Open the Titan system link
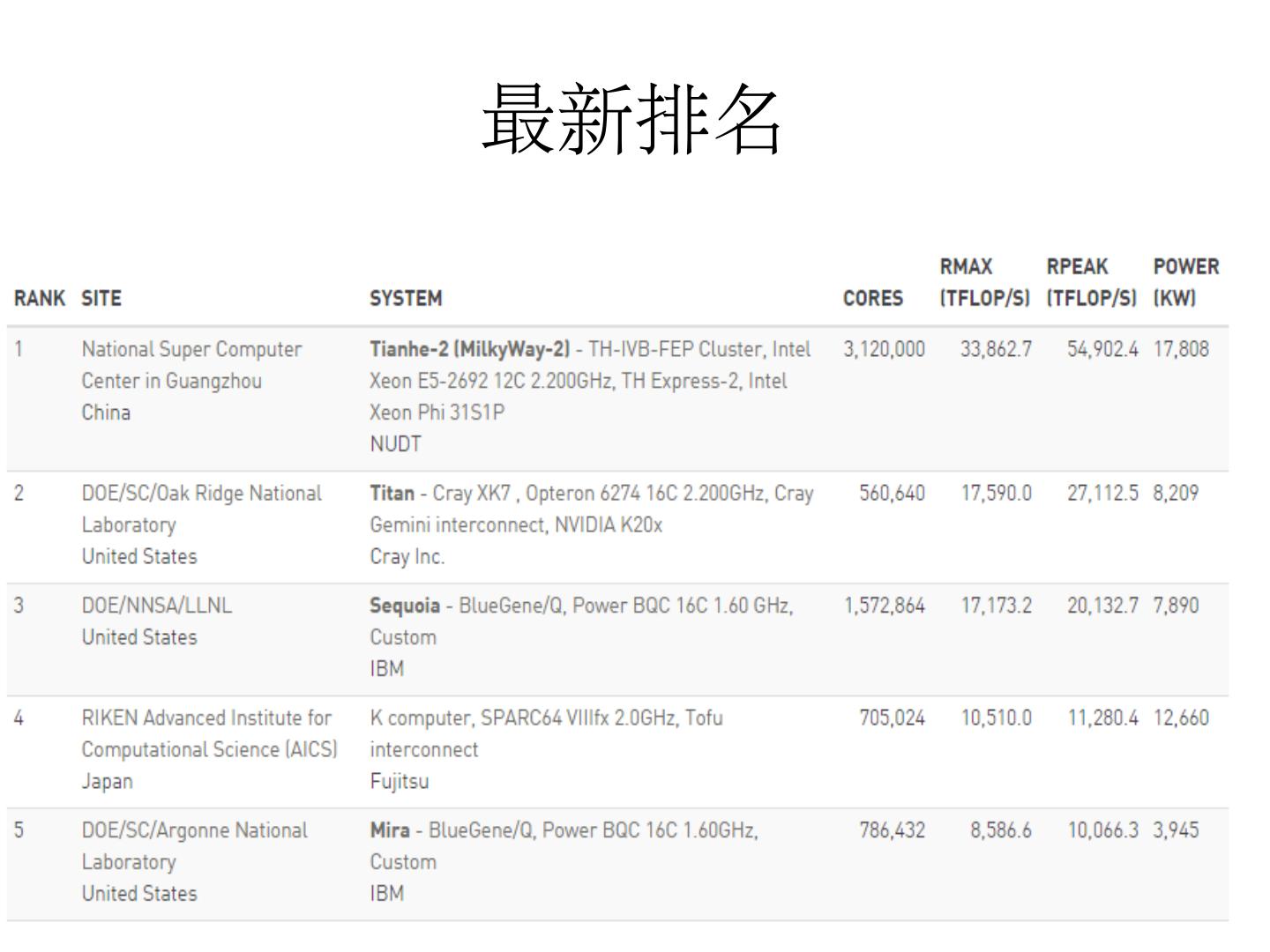The height and width of the screenshot is (952, 1270). [x=392, y=494]
